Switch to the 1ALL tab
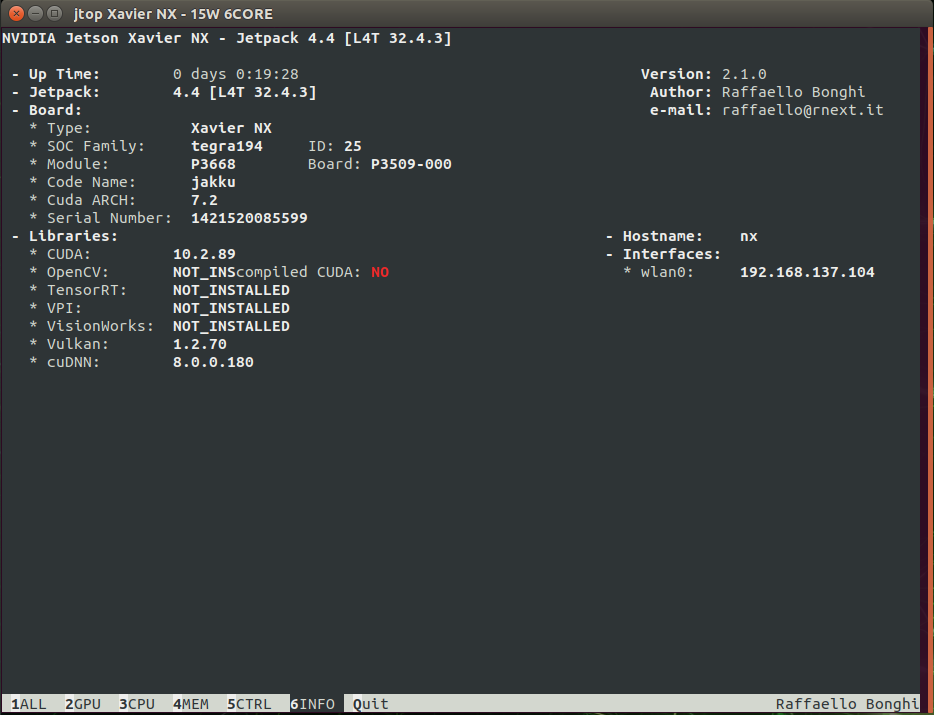This screenshot has width=934, height=715. (29, 704)
